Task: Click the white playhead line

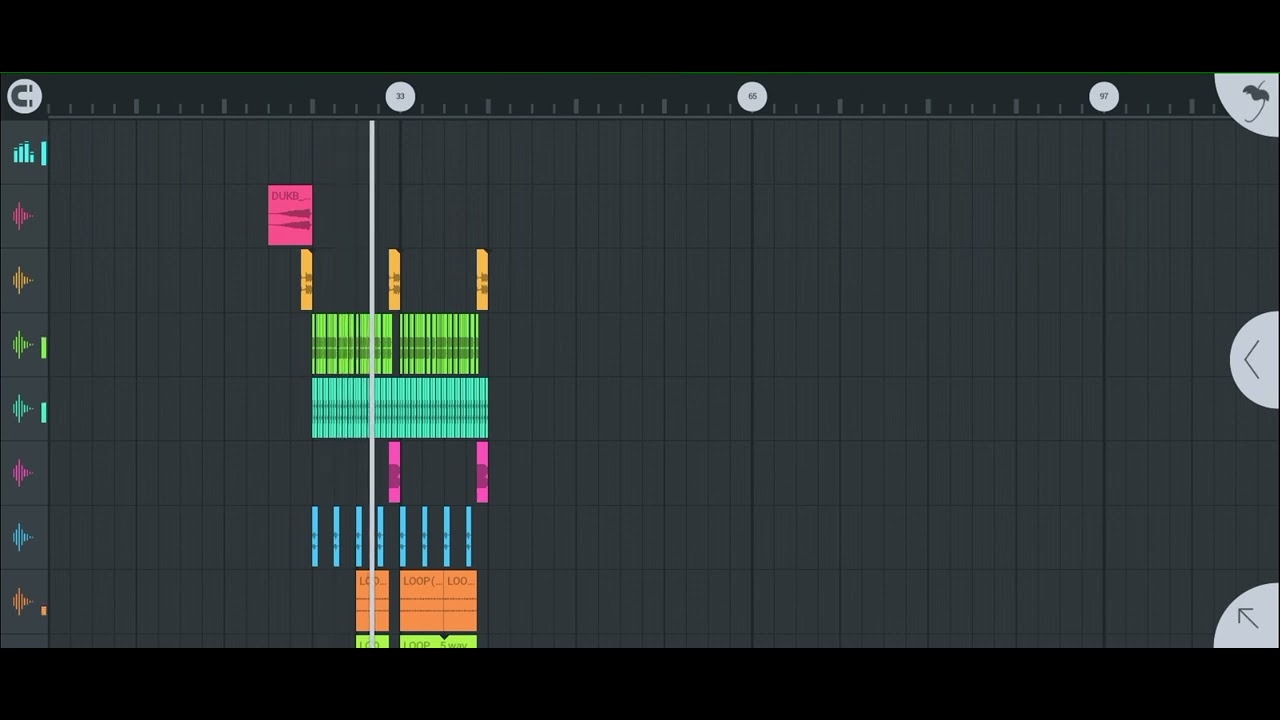Action: pyautogui.click(x=372, y=384)
